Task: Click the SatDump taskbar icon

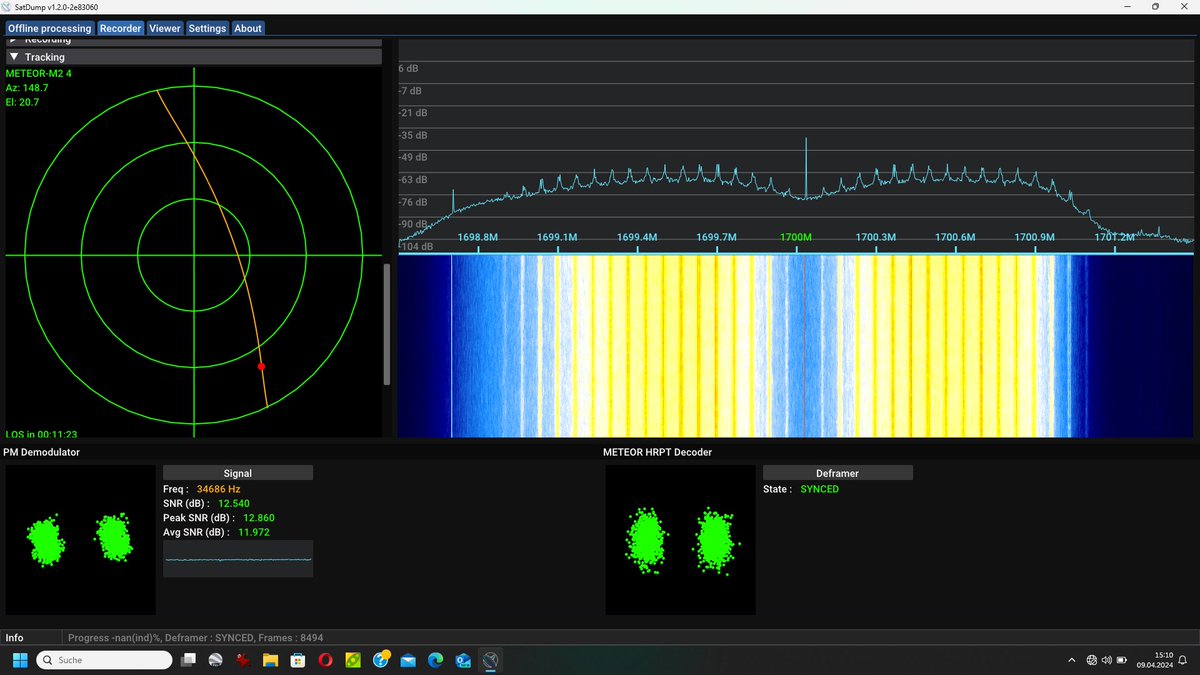Action: 490,660
